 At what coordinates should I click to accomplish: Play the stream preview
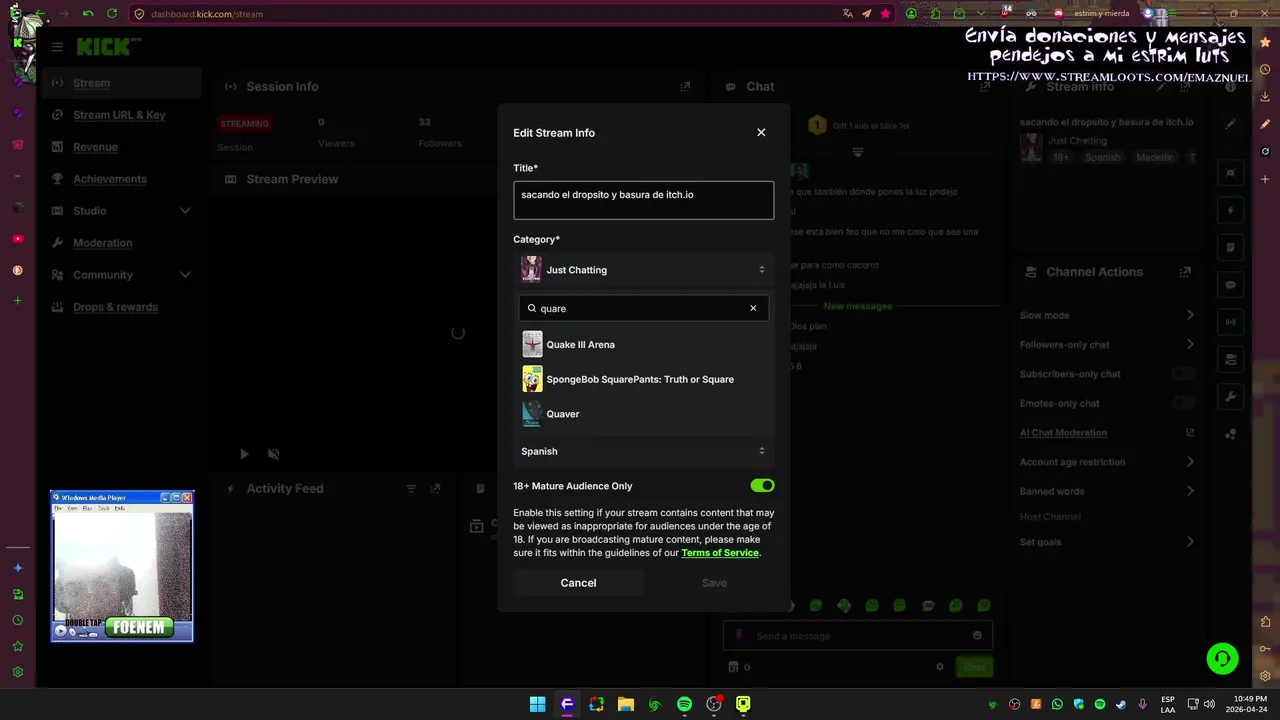click(x=244, y=454)
